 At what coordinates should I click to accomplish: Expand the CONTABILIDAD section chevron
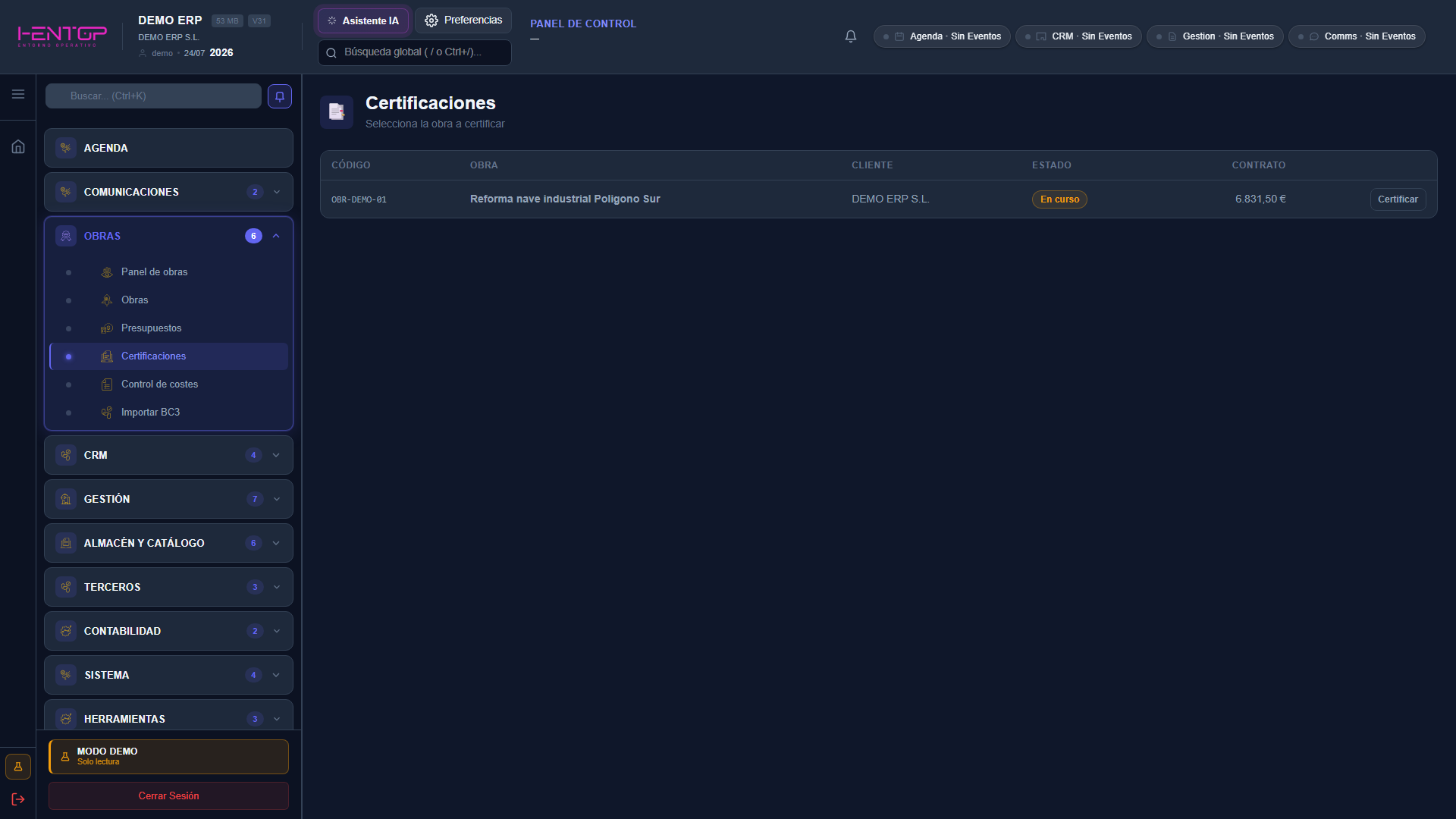(x=277, y=631)
